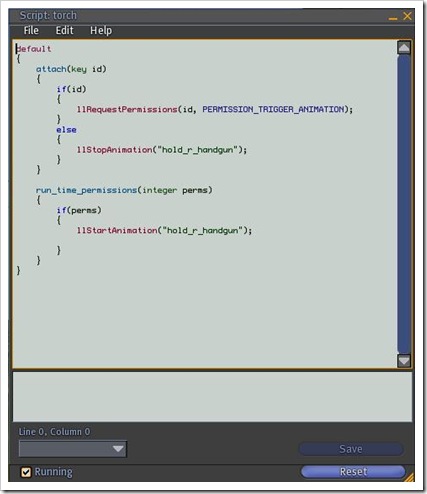Click the Save button

[351, 449]
